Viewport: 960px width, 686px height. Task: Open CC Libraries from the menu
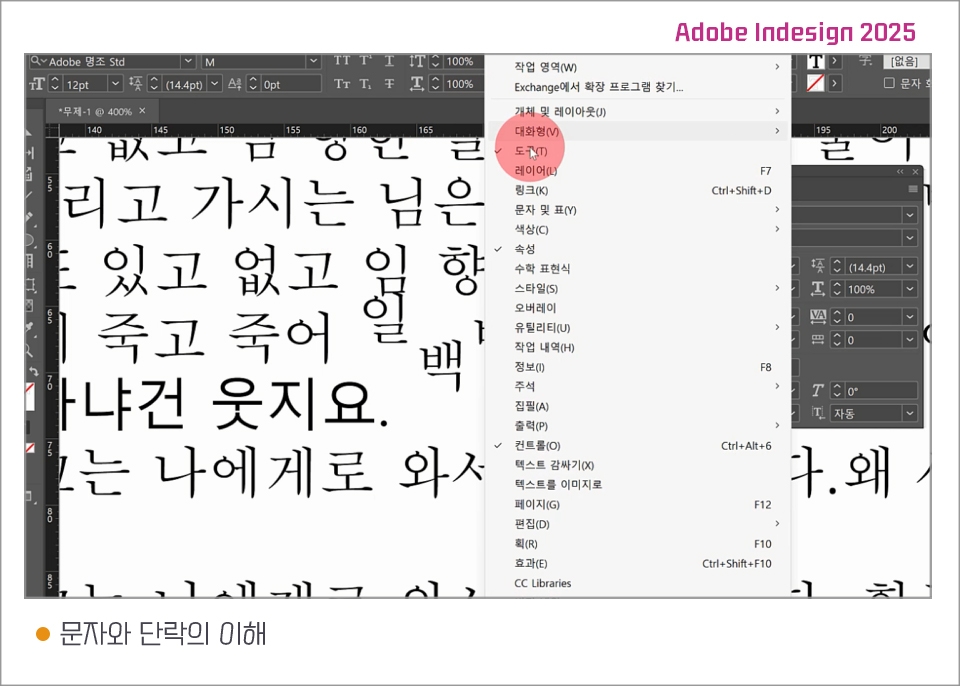coord(637,583)
